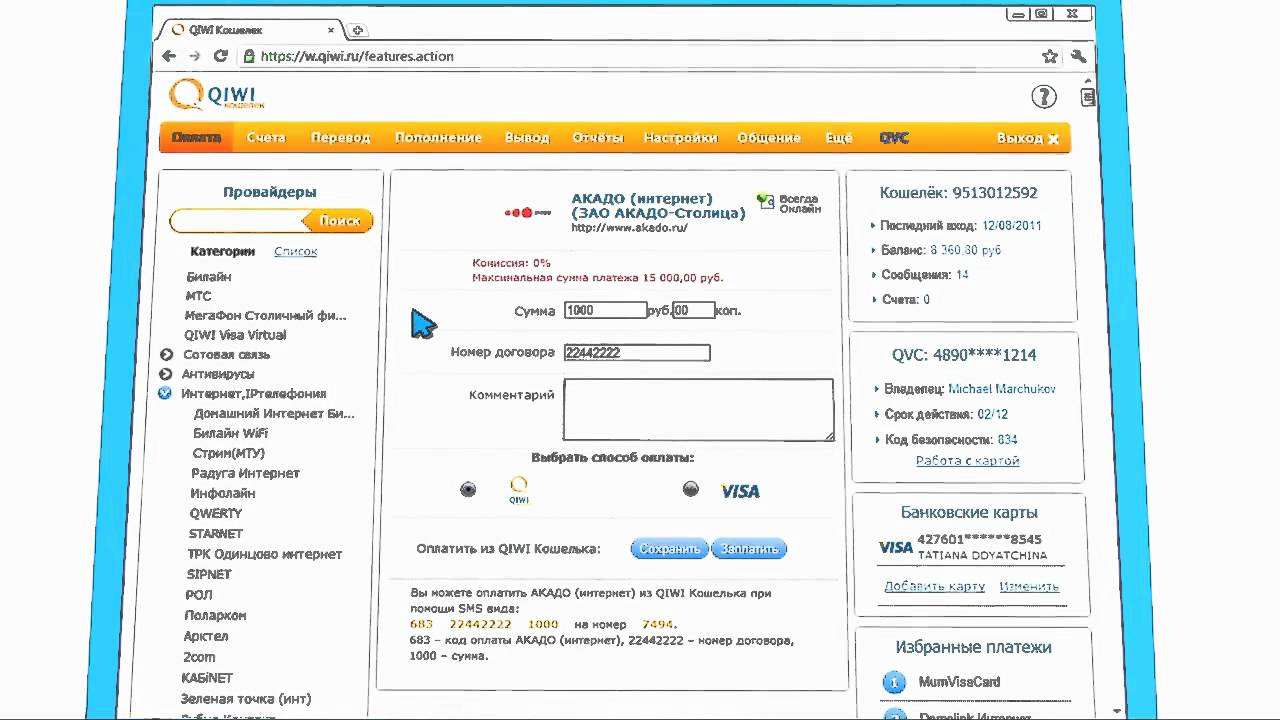1280x720 pixels.
Task: Open the Работа с картой link
Action: (x=968, y=461)
